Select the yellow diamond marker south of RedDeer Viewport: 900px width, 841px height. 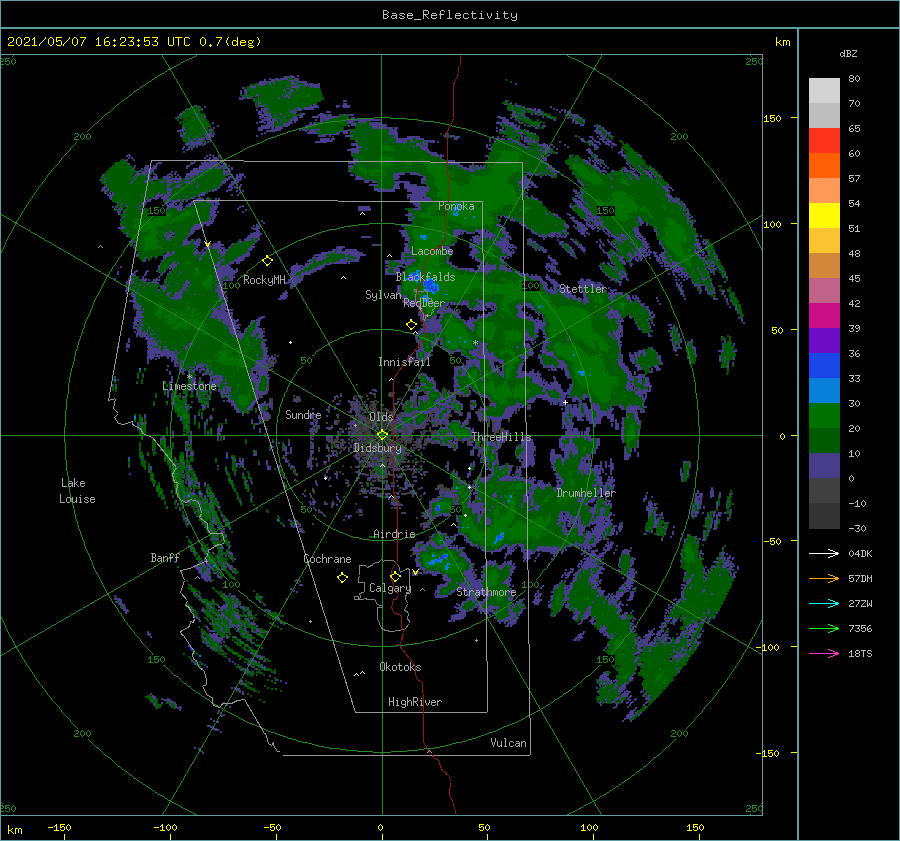411,325
